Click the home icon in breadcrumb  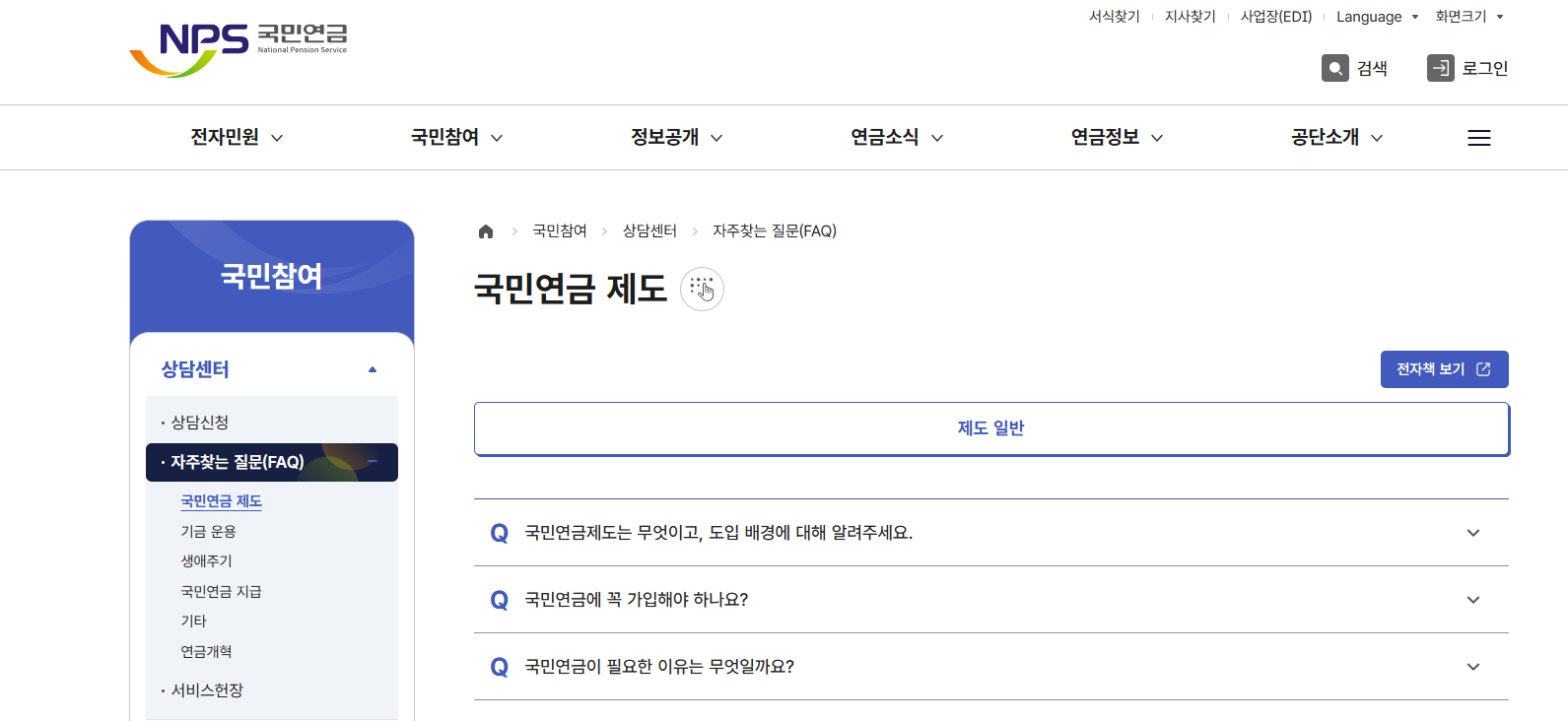pos(486,231)
